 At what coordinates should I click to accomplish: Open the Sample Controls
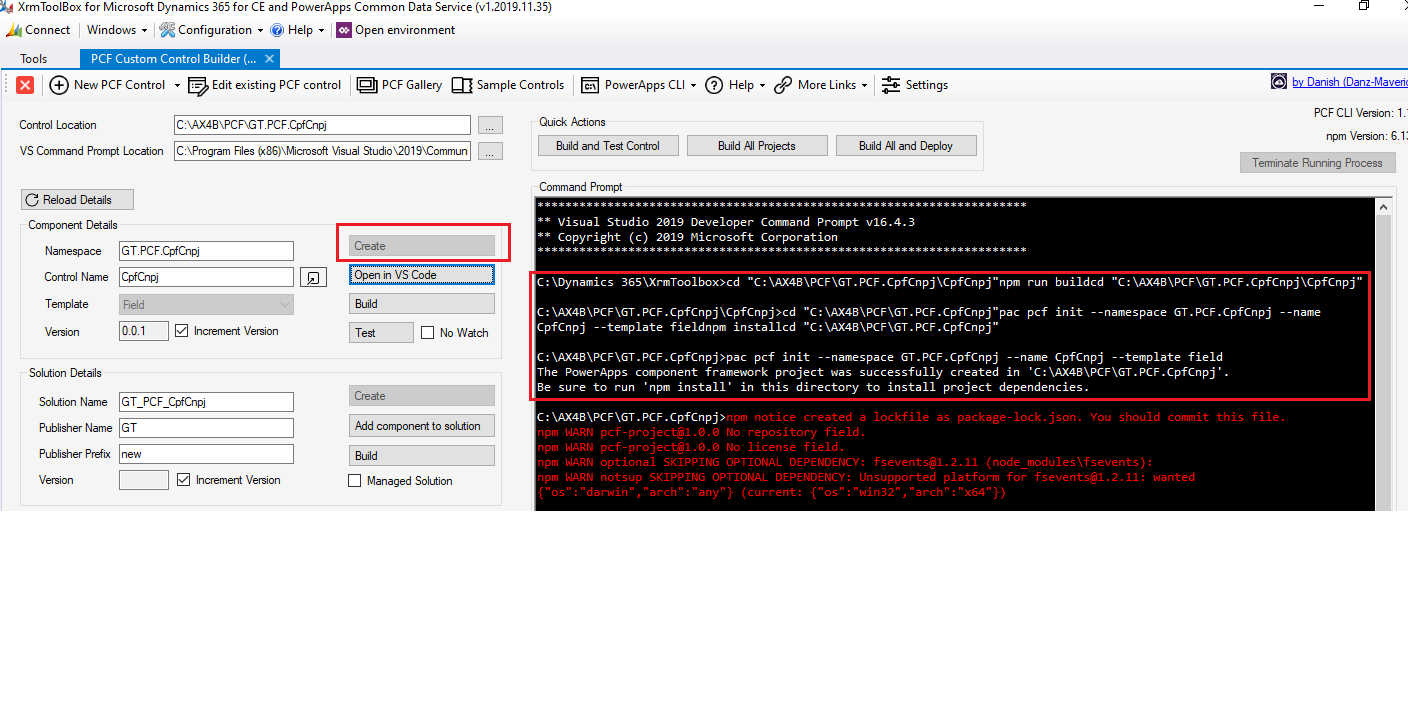tap(507, 85)
